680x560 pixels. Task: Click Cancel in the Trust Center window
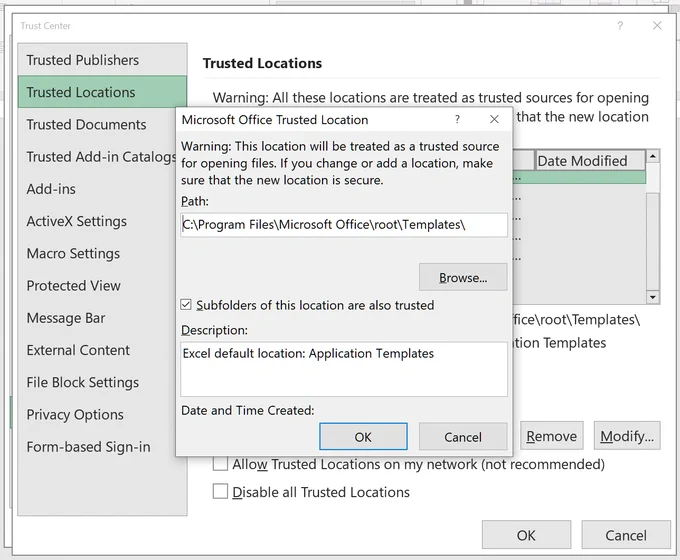626,535
